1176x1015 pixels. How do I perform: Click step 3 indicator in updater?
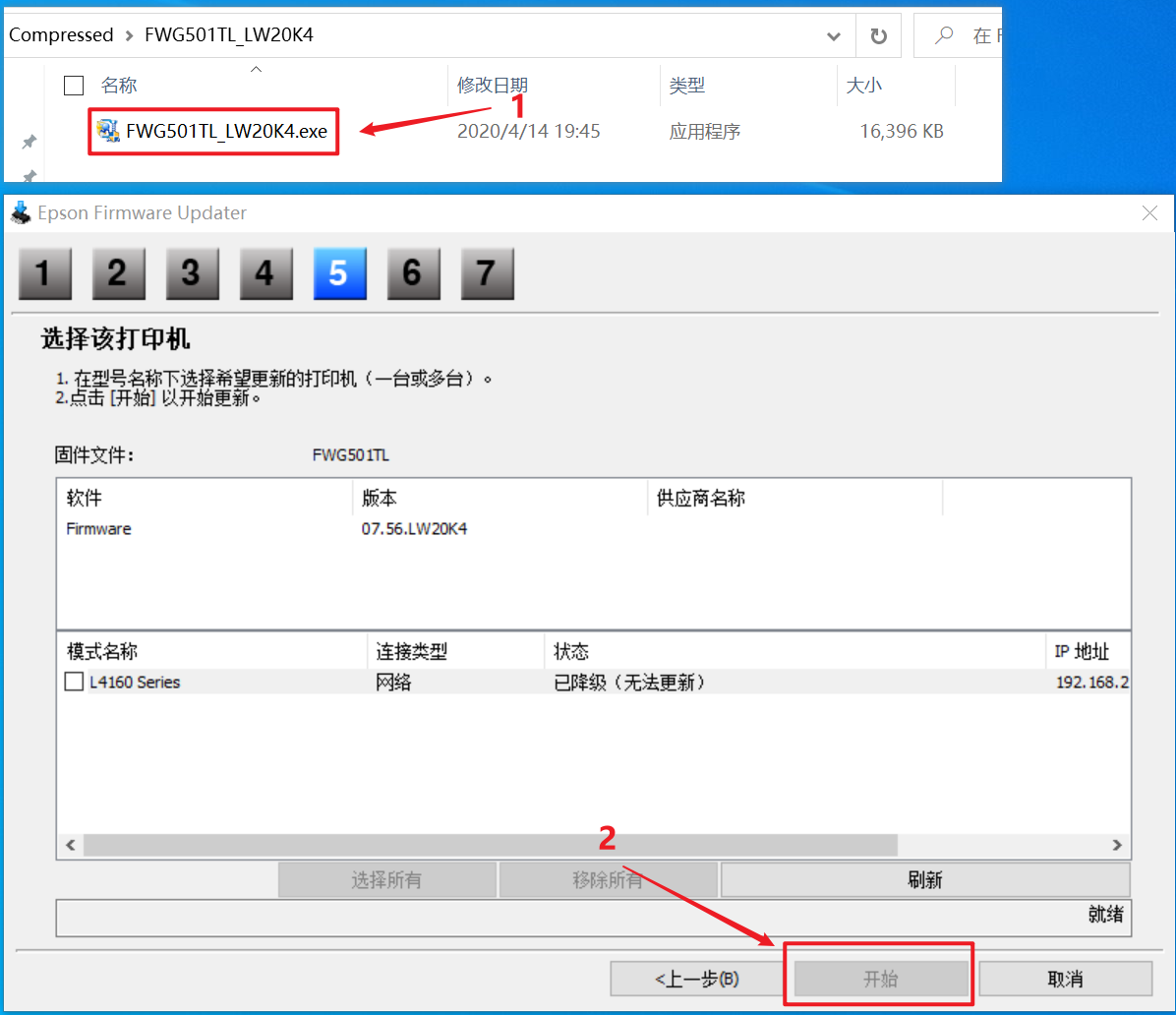coord(192,273)
